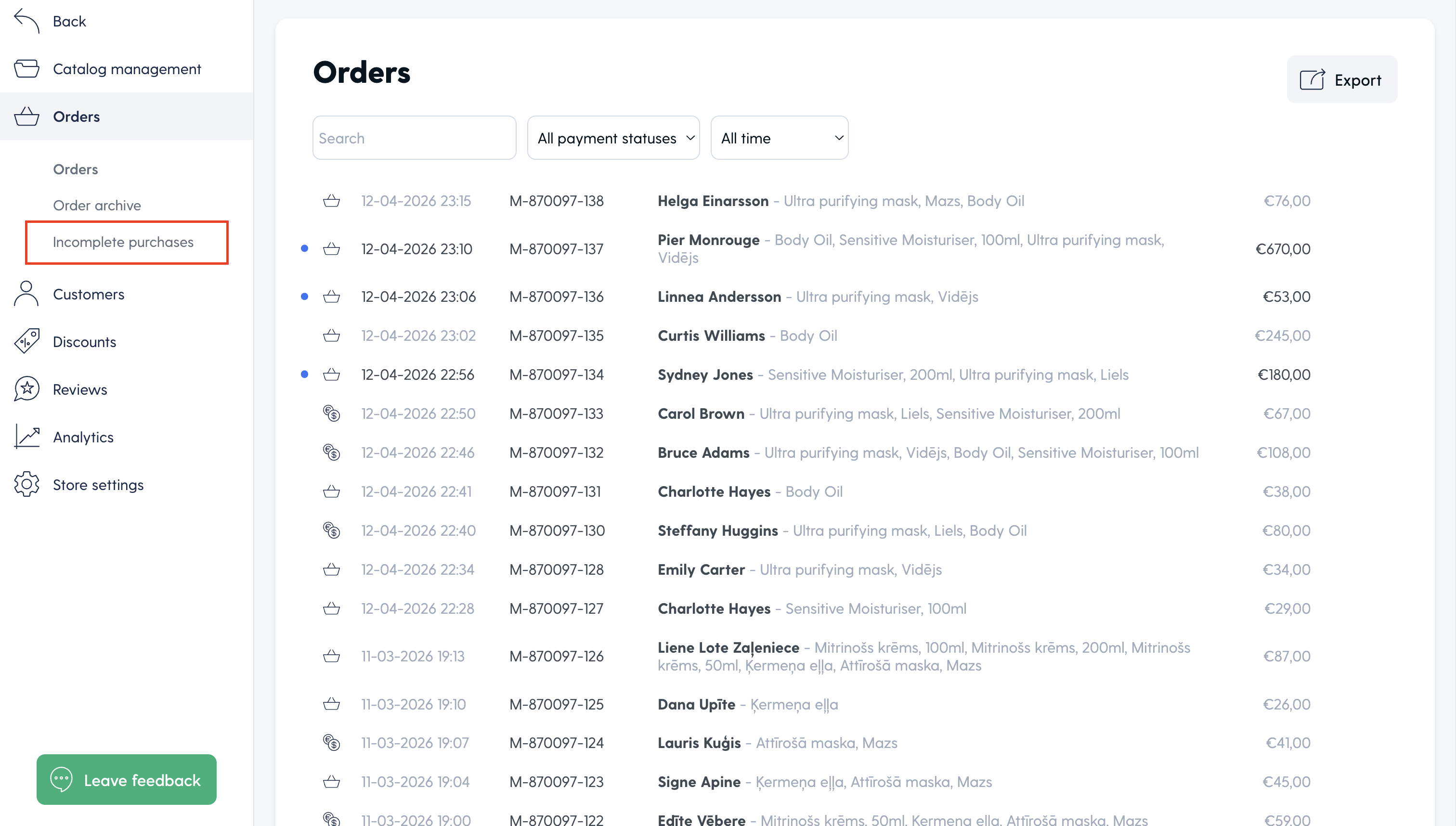The width and height of the screenshot is (1456, 826).
Task: Click the chat bubble icon in Leave feedback
Action: pos(61,779)
